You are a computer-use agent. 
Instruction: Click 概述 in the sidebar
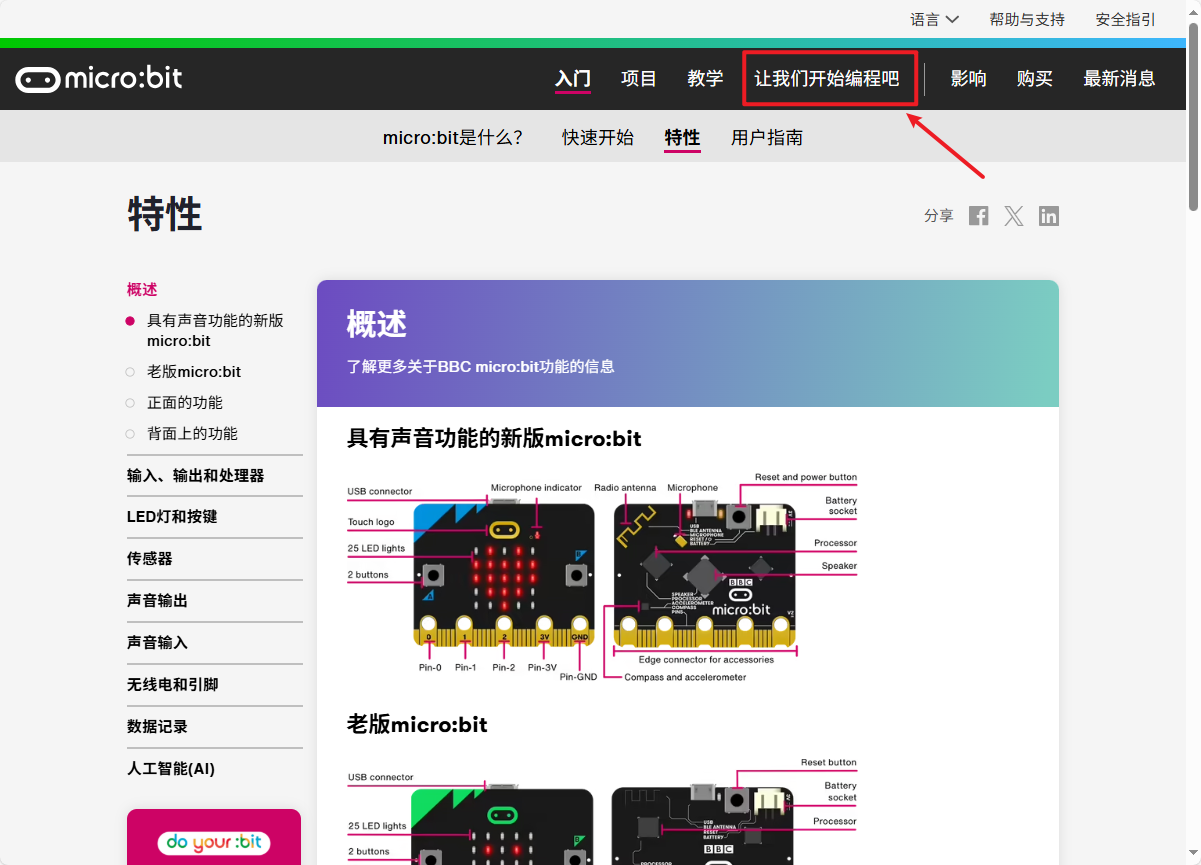(142, 290)
